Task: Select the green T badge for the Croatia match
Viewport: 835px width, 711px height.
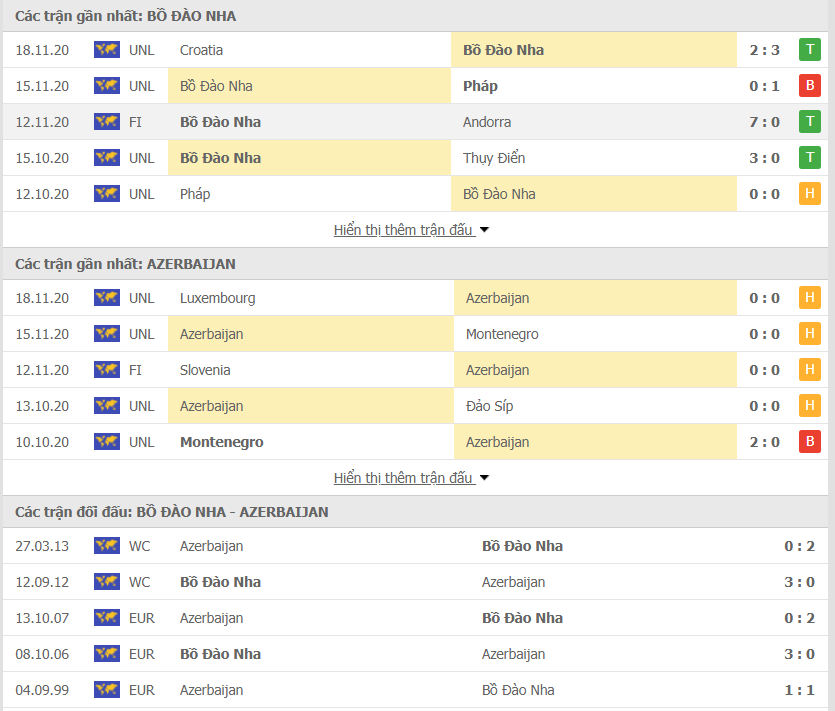Action: (x=810, y=49)
